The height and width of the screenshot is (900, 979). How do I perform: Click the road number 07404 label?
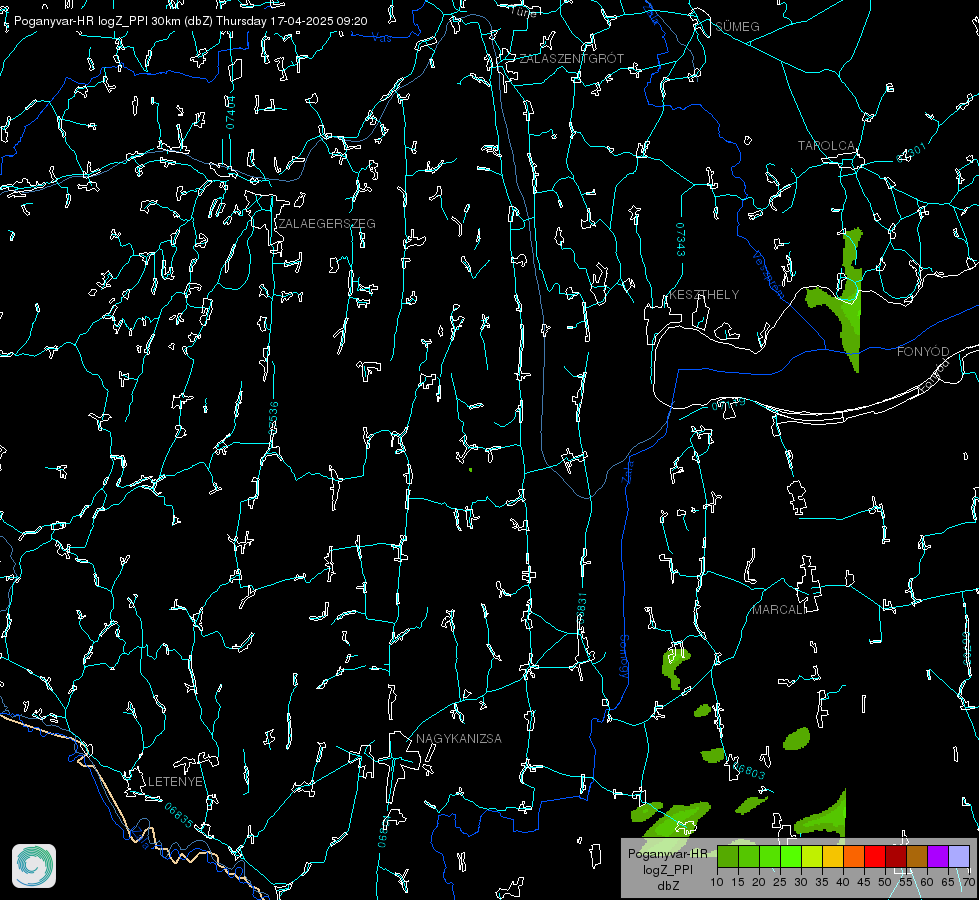pos(231,113)
